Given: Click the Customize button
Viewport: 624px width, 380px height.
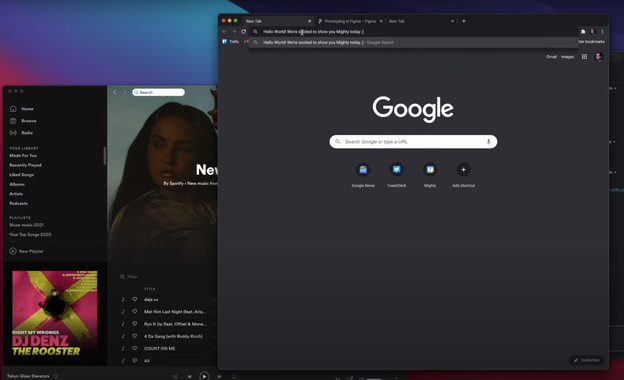Looking at the screenshot, I should [587, 360].
